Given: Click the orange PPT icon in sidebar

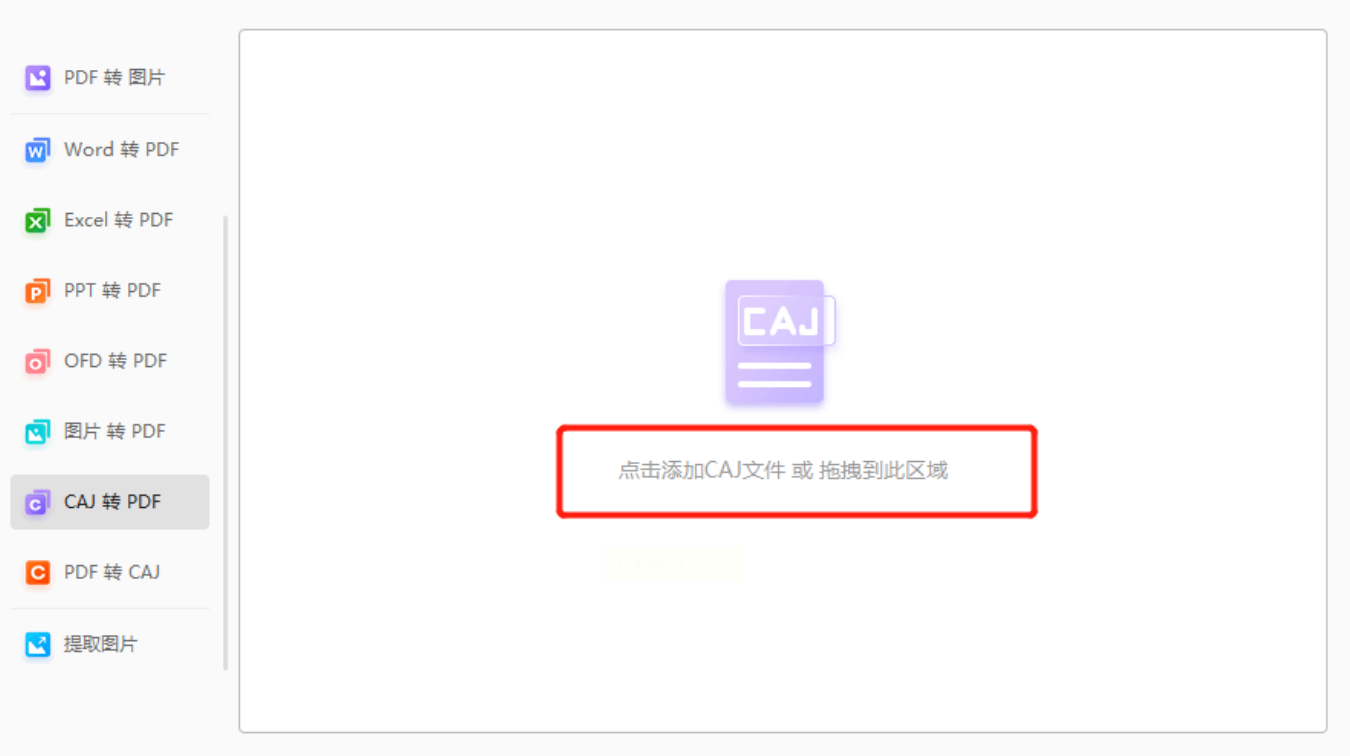Looking at the screenshot, I should [37, 291].
